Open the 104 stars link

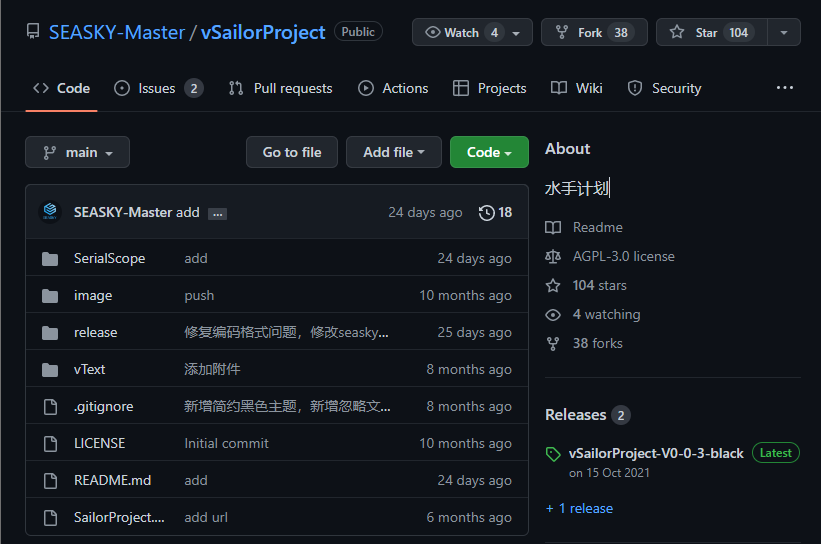tap(600, 285)
